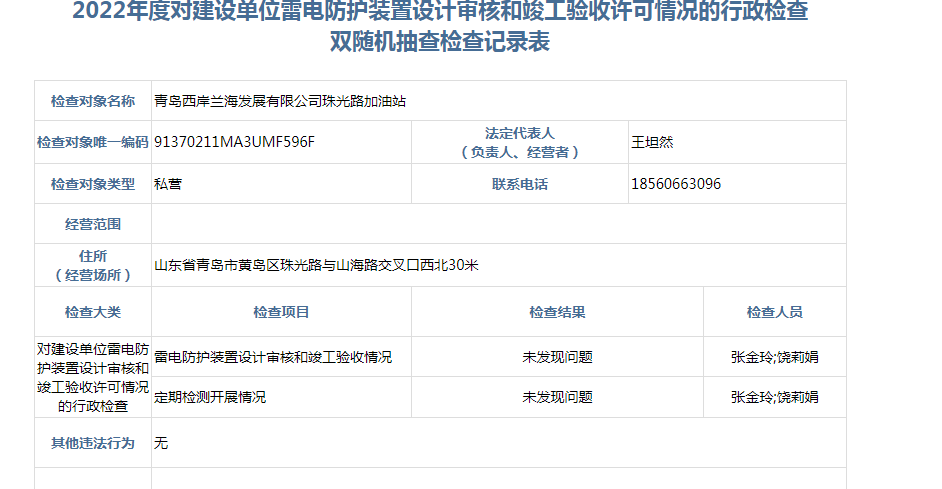Click the 检查对象名称 label cell

(93, 102)
